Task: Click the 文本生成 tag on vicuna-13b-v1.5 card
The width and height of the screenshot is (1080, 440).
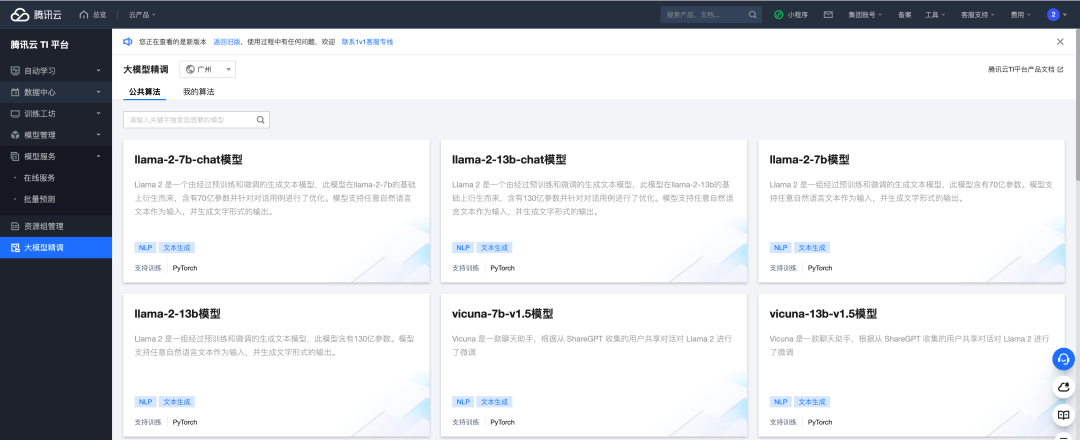Action: coord(812,402)
